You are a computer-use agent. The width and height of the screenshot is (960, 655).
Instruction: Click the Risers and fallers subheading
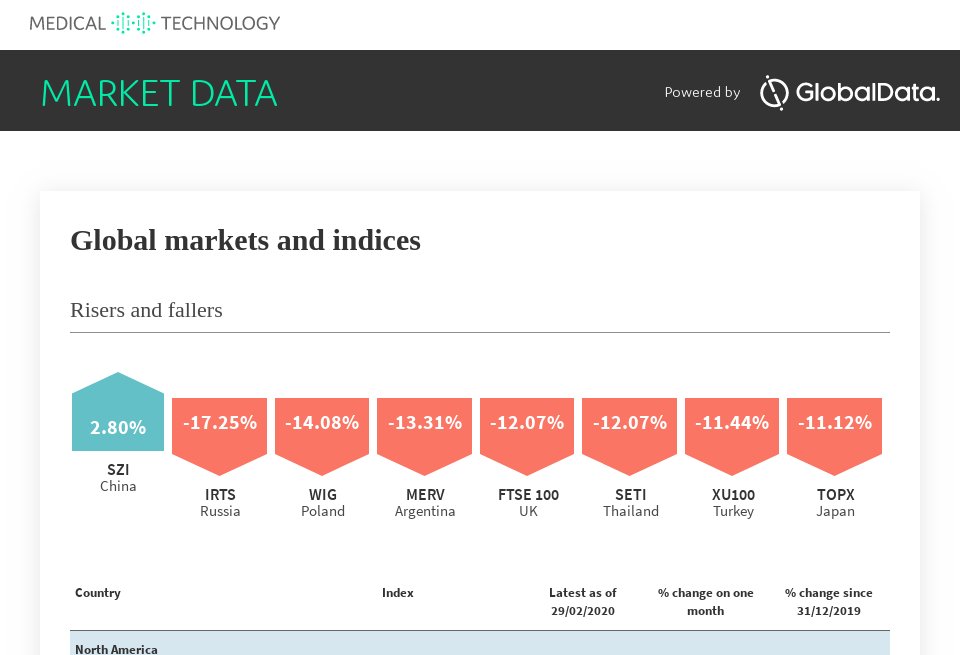(146, 310)
